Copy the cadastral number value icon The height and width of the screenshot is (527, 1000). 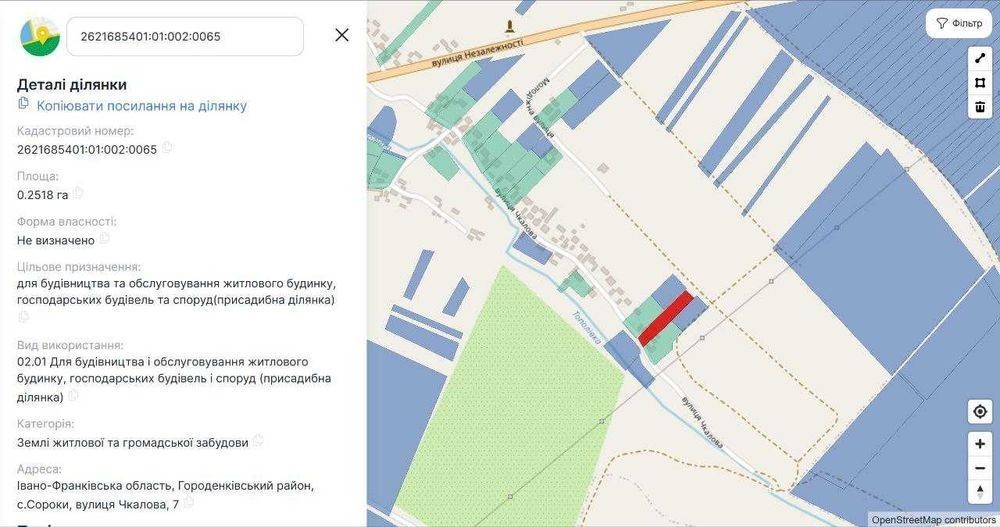pyautogui.click(x=167, y=147)
